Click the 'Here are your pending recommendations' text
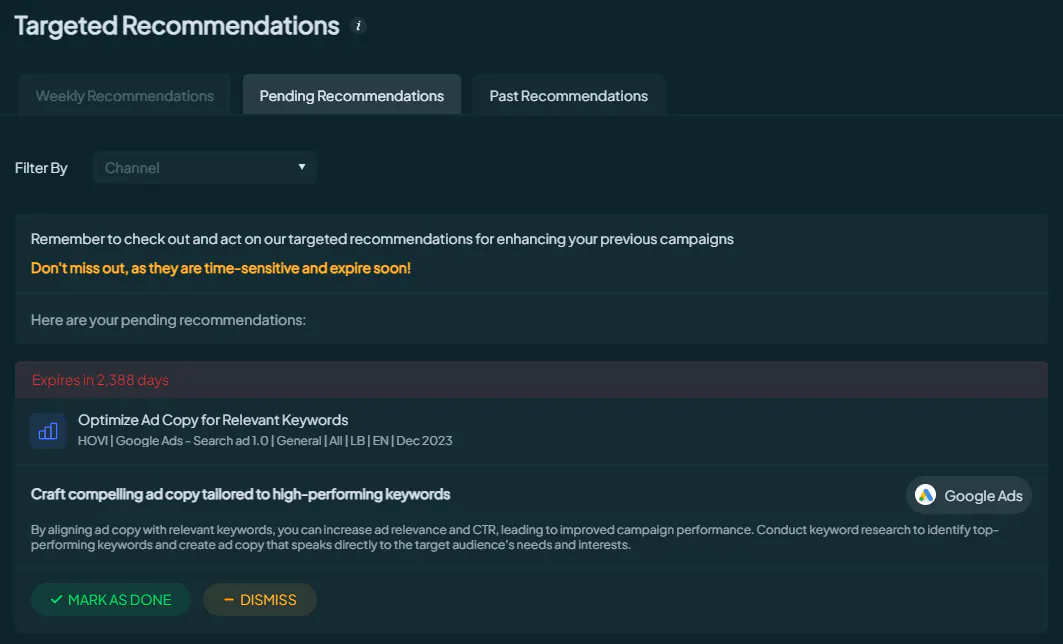Image resolution: width=1063 pixels, height=644 pixels. pos(168,320)
